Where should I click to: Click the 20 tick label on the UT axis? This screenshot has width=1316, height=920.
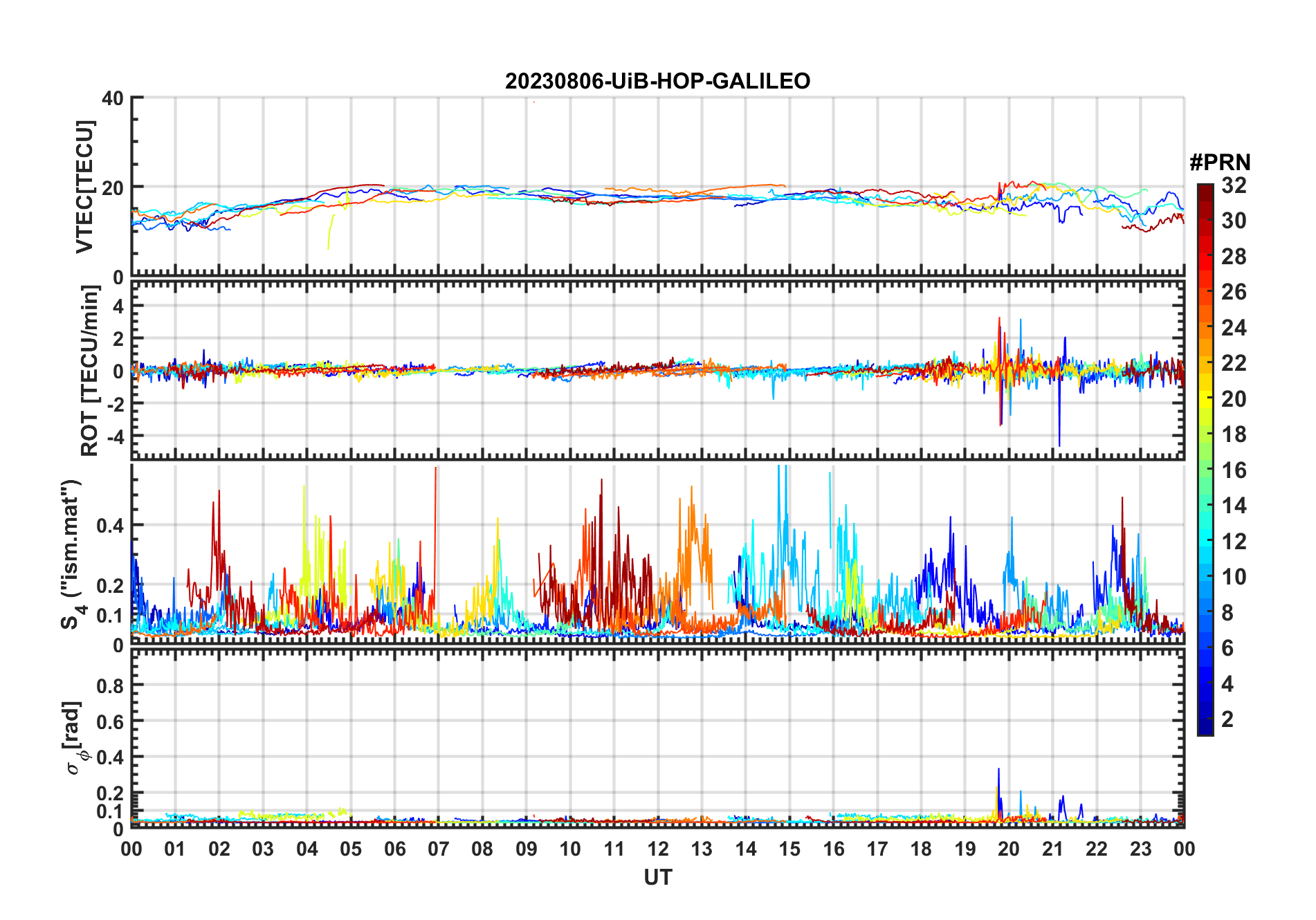[1008, 849]
